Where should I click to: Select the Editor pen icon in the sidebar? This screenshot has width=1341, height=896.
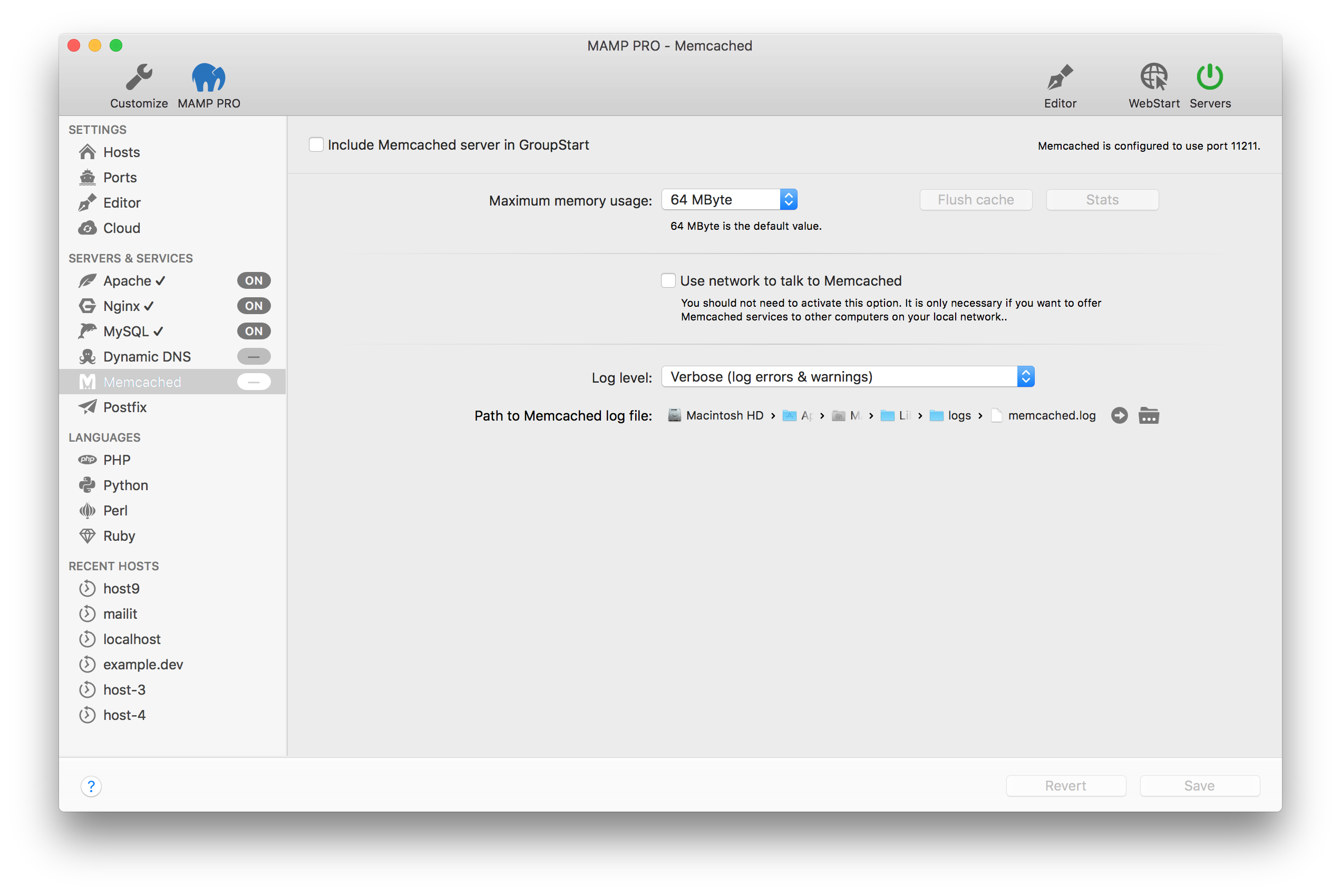[88, 202]
